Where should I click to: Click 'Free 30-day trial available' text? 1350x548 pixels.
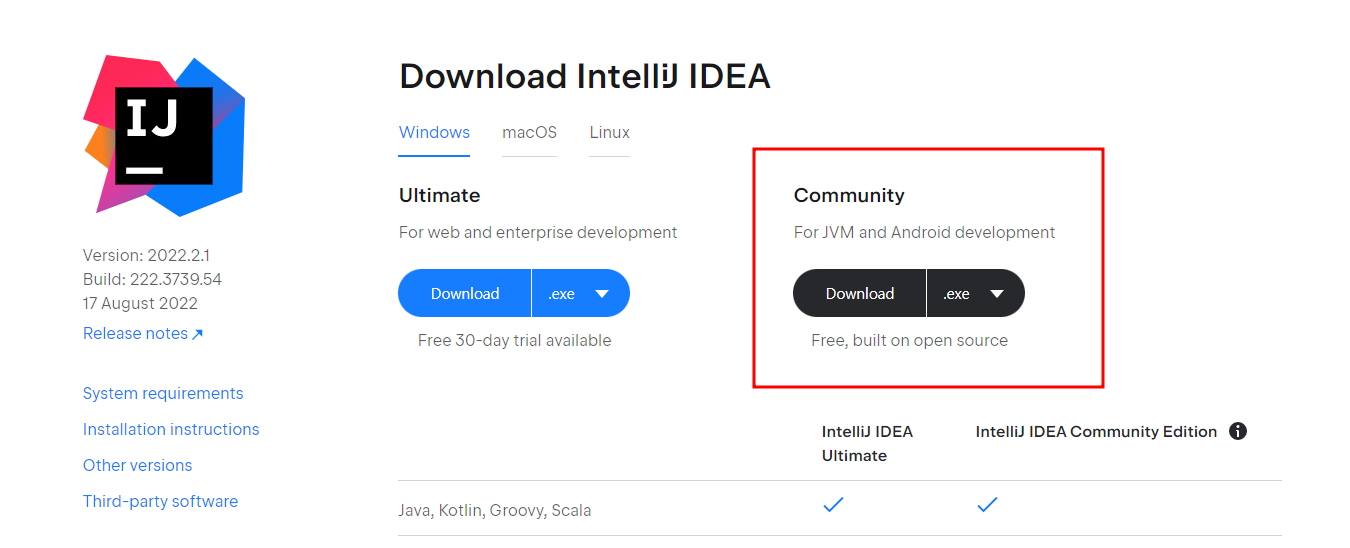pos(514,340)
